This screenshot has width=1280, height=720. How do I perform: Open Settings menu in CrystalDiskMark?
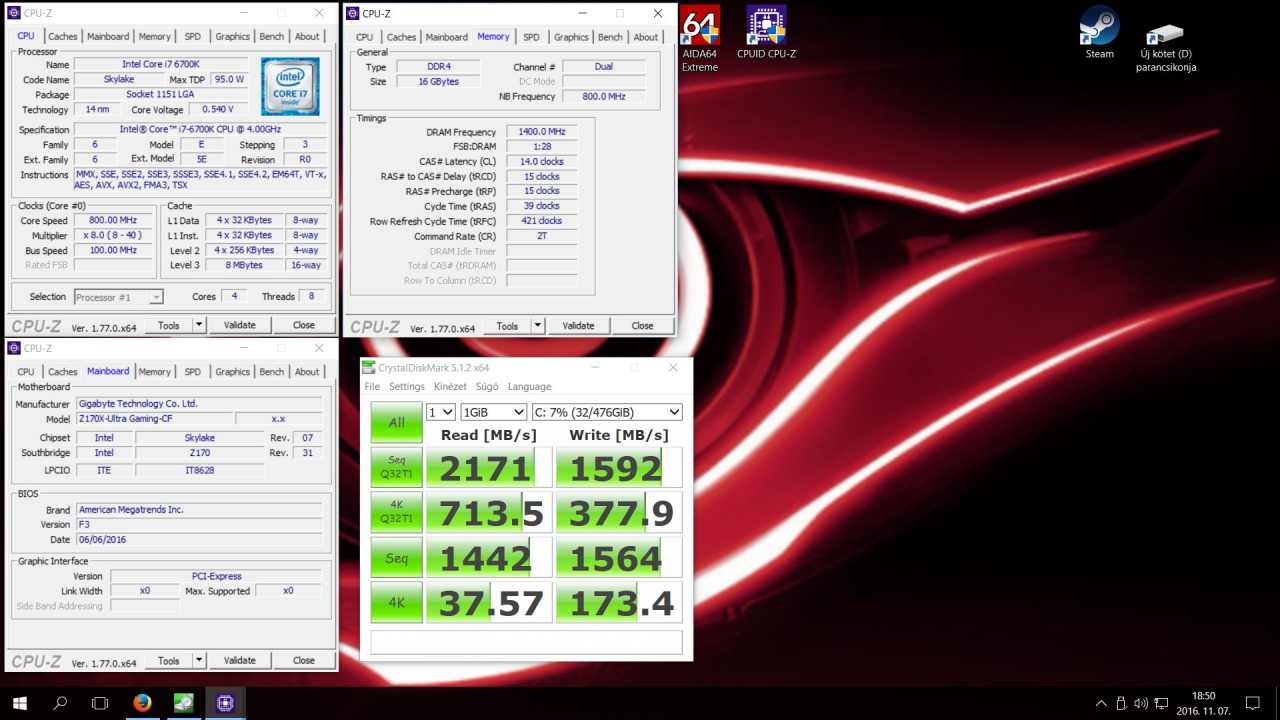pyautogui.click(x=407, y=386)
